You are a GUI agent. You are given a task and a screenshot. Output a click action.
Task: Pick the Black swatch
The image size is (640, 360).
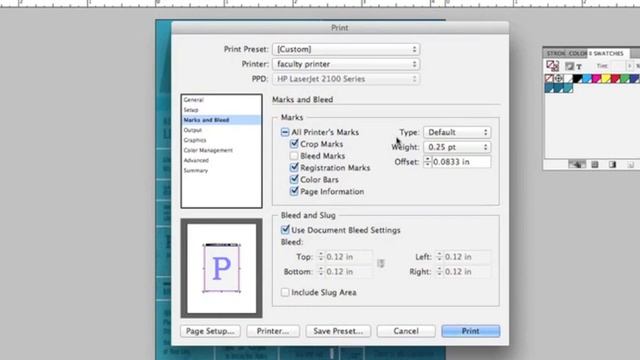578,78
